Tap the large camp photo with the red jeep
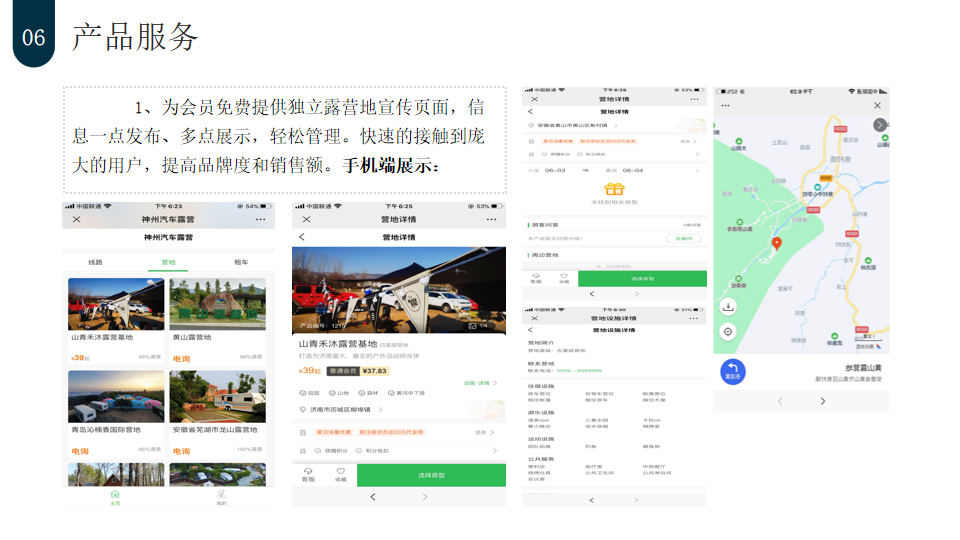960x540 pixels. click(399, 290)
